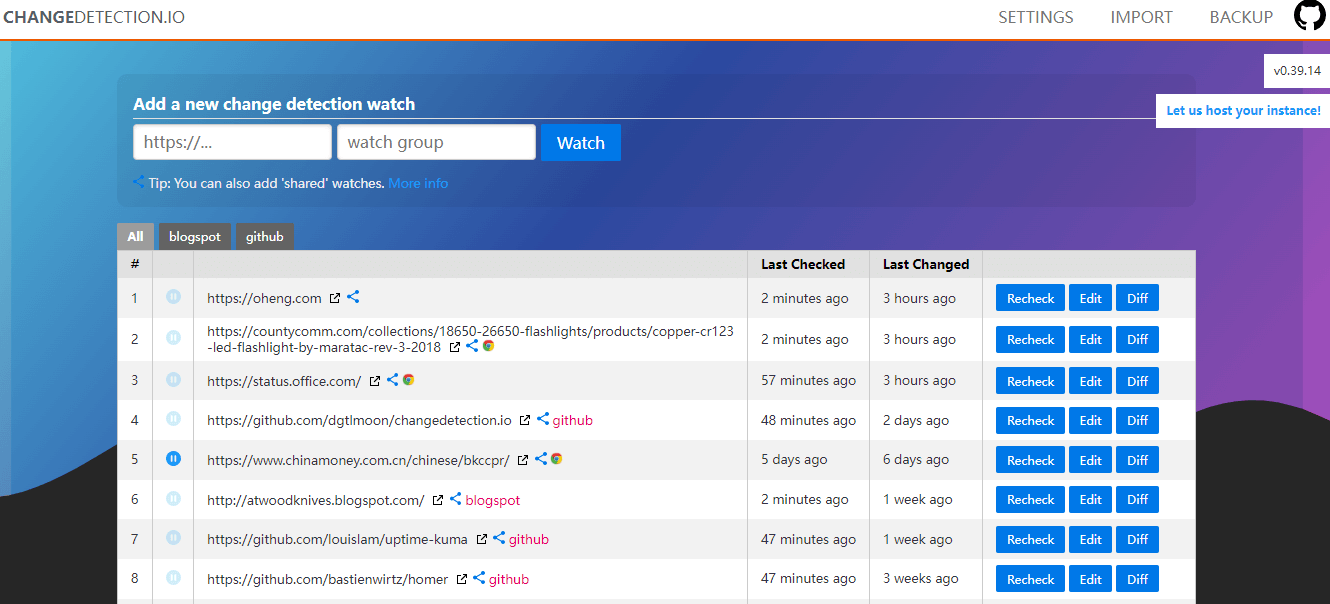This screenshot has height=604, width=1330.
Task: Pause the status.office.com watch
Action: [x=173, y=380]
